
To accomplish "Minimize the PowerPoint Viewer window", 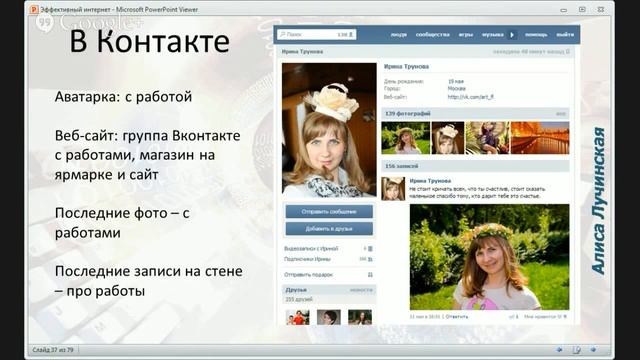I will click(x=564, y=9).
